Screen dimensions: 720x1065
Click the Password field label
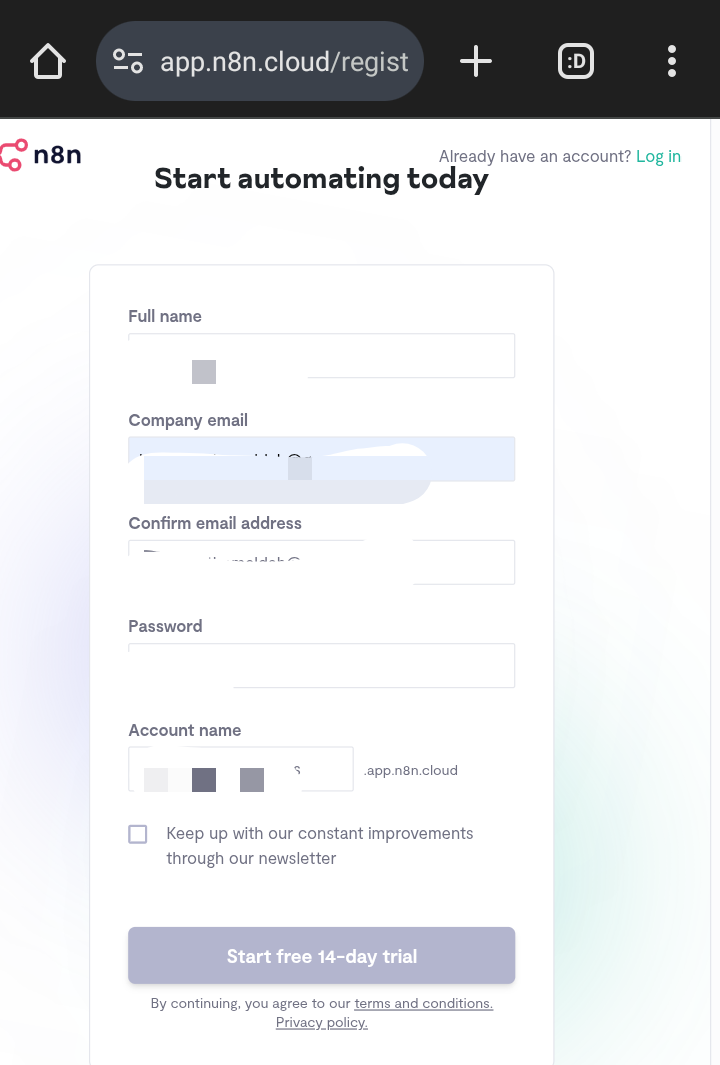(165, 626)
